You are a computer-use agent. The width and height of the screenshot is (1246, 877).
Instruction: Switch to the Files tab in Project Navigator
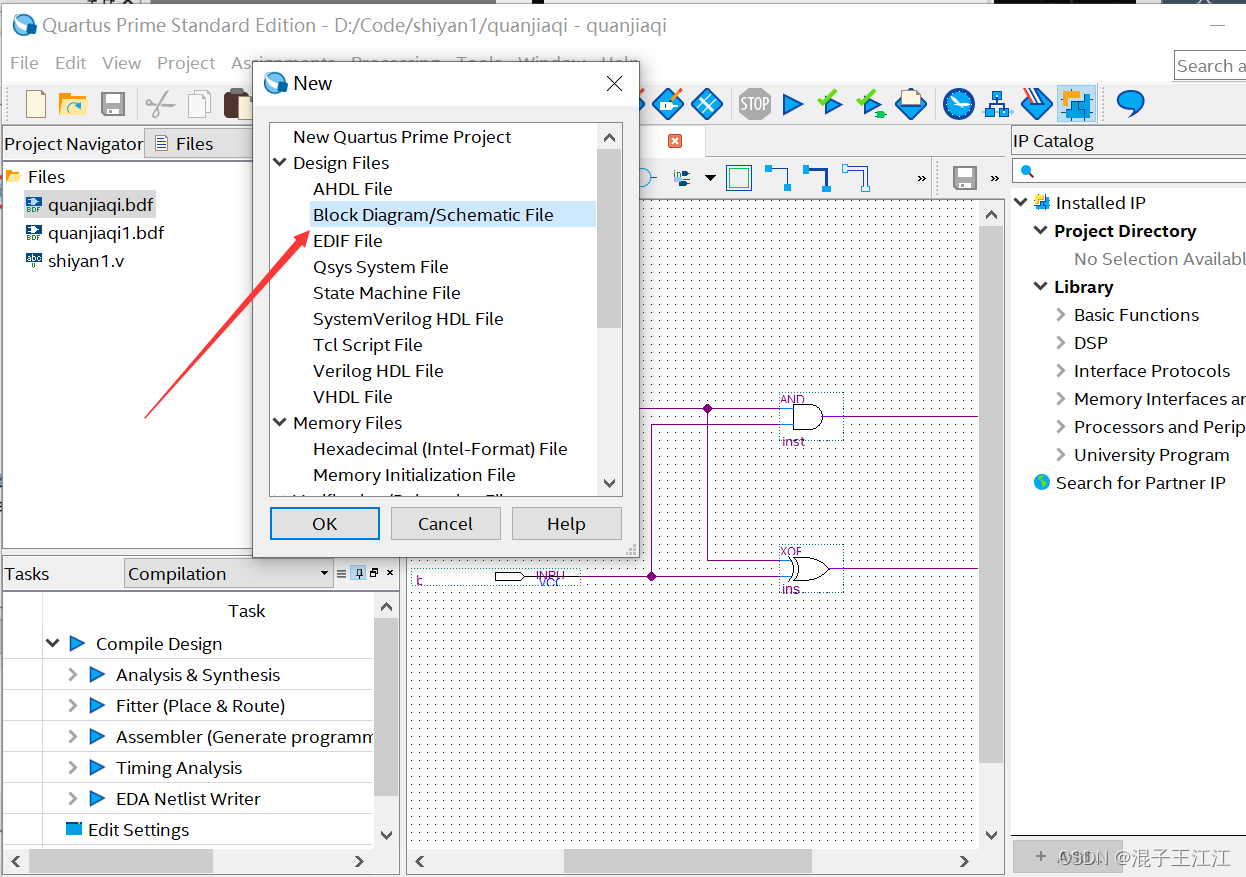click(198, 144)
